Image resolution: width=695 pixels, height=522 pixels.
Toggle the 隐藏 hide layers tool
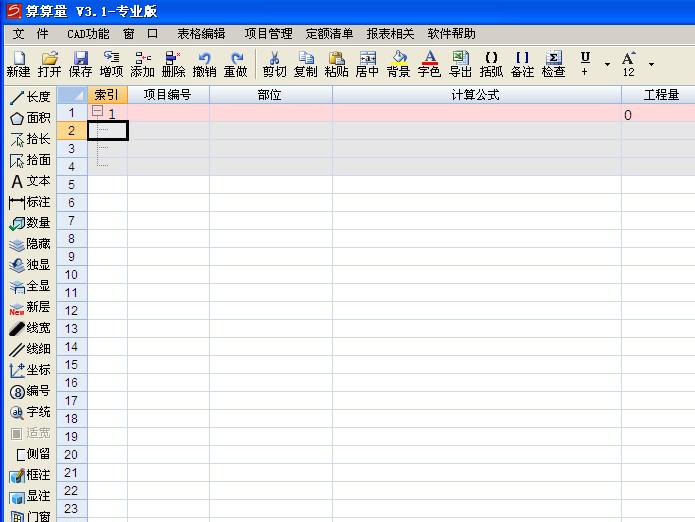[x=30, y=244]
